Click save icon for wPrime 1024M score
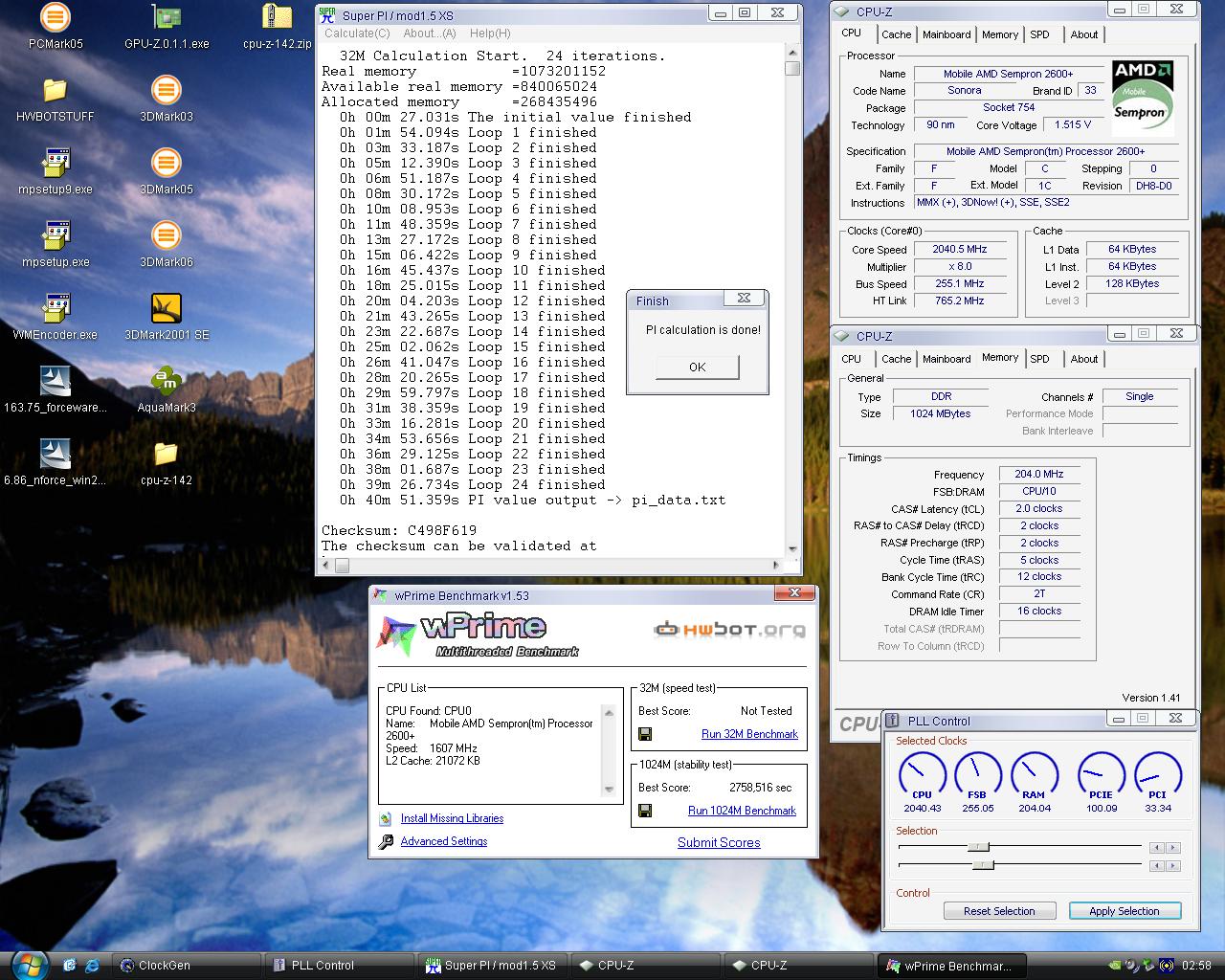Screen dimensions: 1225x980 pyautogui.click(x=645, y=811)
